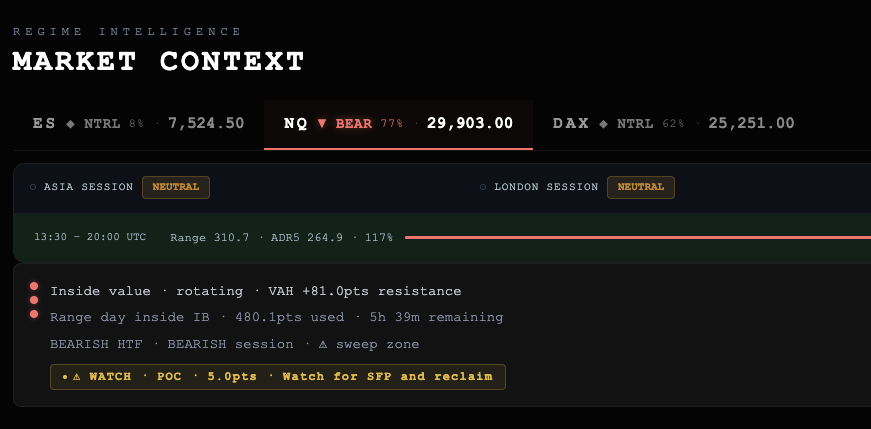Click the diamond icon beside ES
Viewport: 871px width, 429px height.
[x=70, y=124]
